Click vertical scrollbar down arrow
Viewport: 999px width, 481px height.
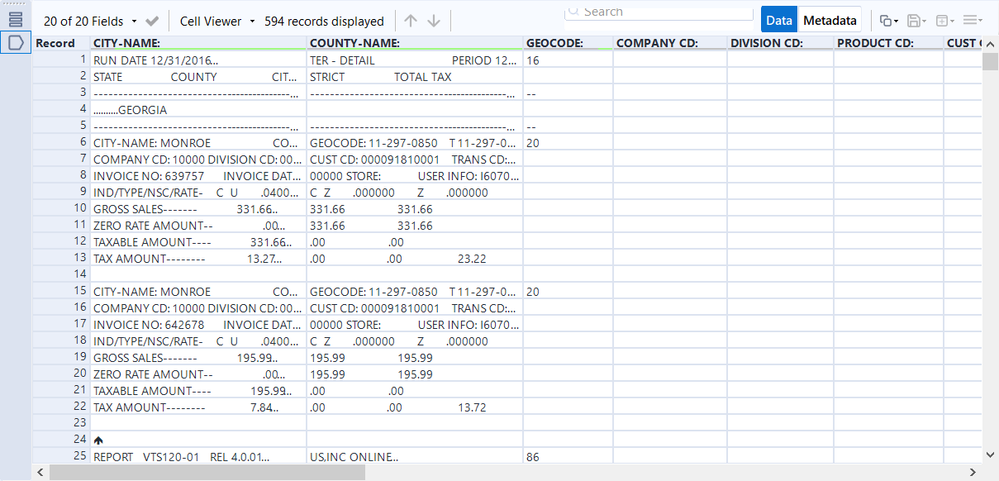point(989,455)
